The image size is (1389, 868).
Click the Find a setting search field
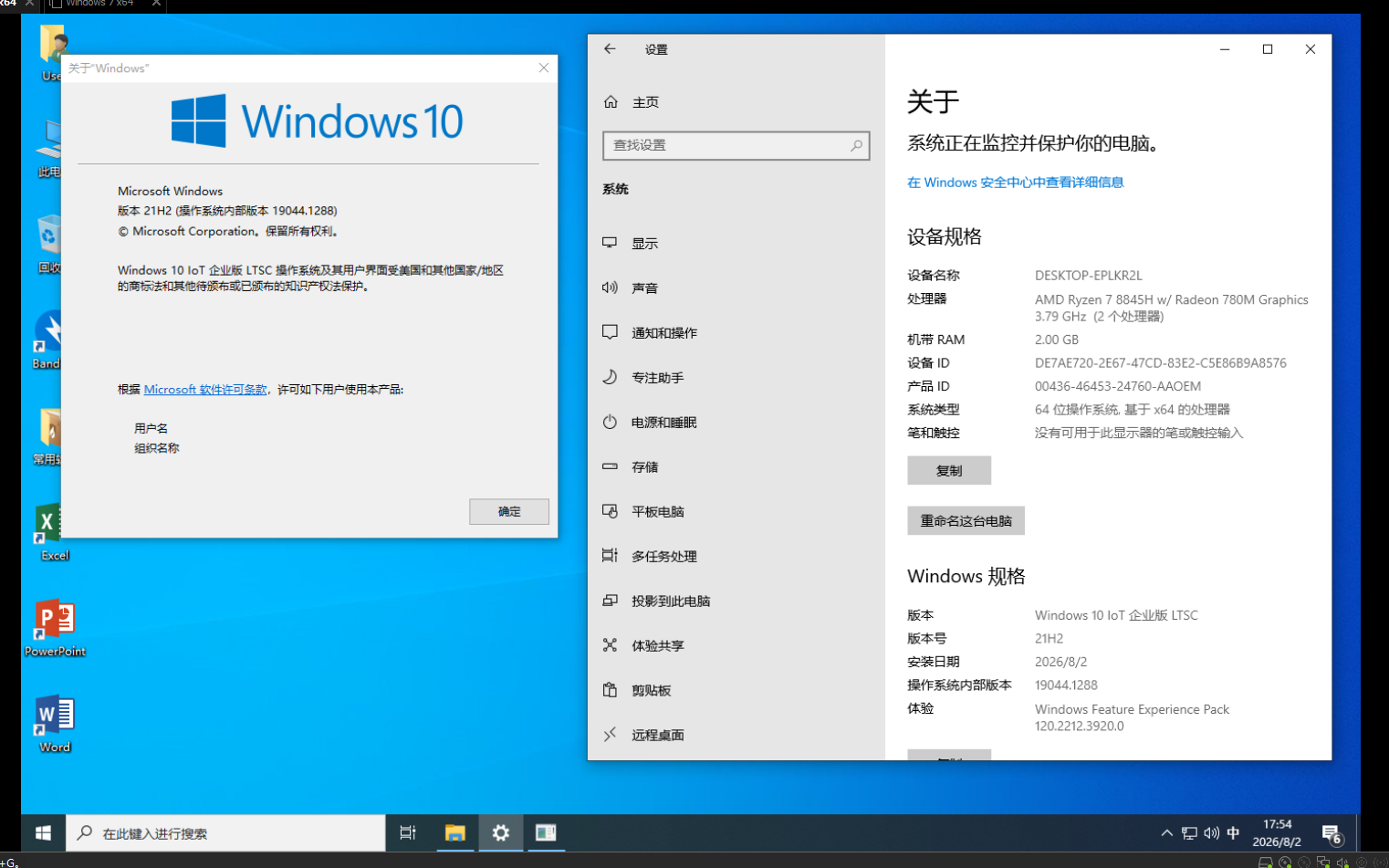(736, 146)
